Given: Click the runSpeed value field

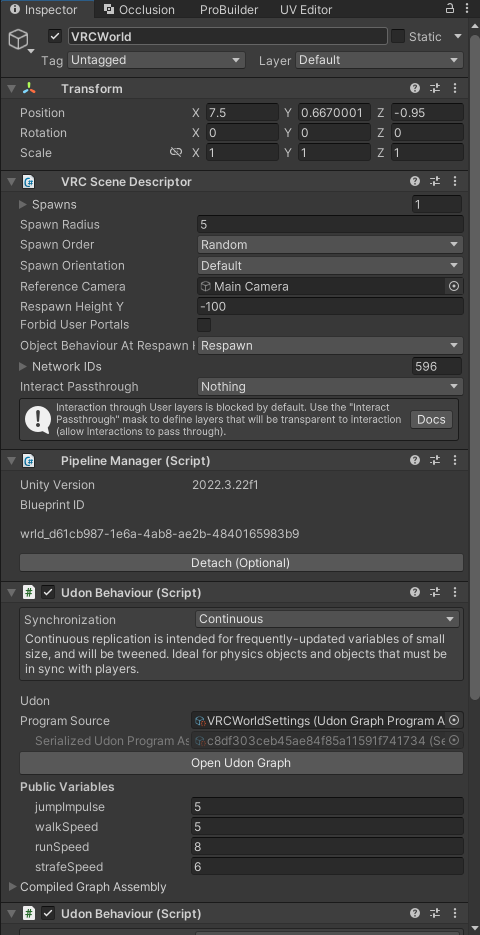Looking at the screenshot, I should 327,847.
